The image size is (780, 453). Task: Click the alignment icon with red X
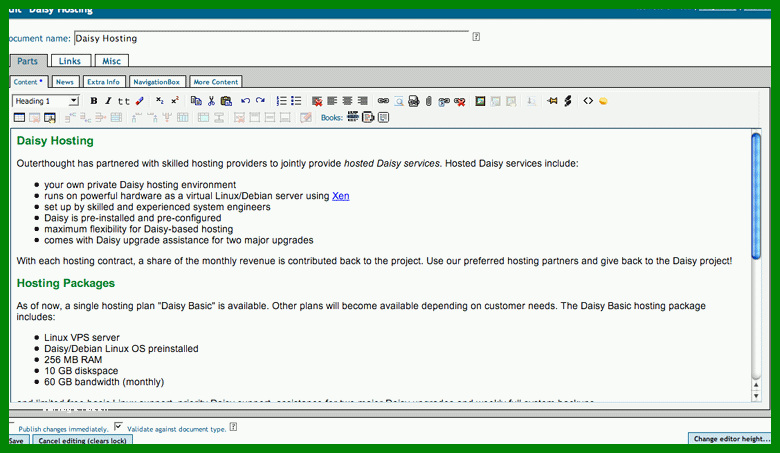317,101
